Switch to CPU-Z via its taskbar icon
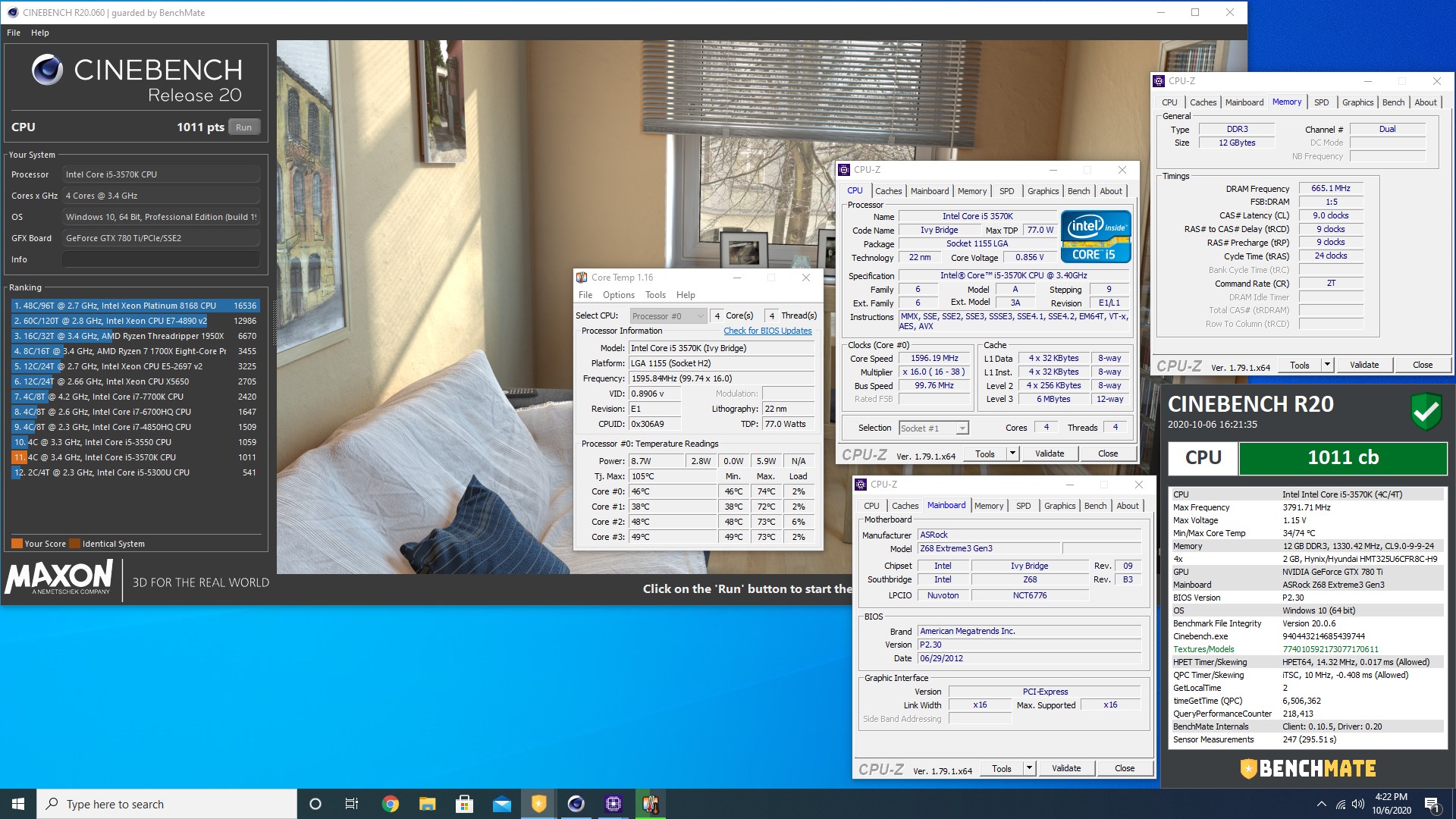Viewport: 1456px width, 819px height. coord(613,804)
